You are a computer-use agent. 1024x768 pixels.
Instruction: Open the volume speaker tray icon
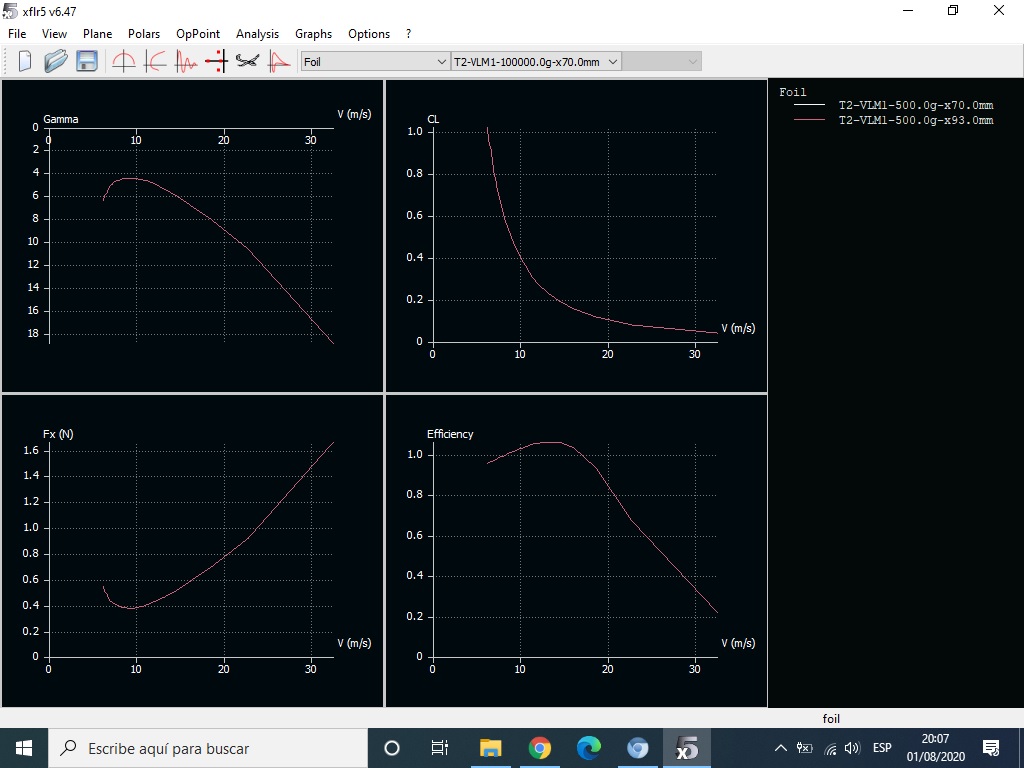click(x=852, y=748)
